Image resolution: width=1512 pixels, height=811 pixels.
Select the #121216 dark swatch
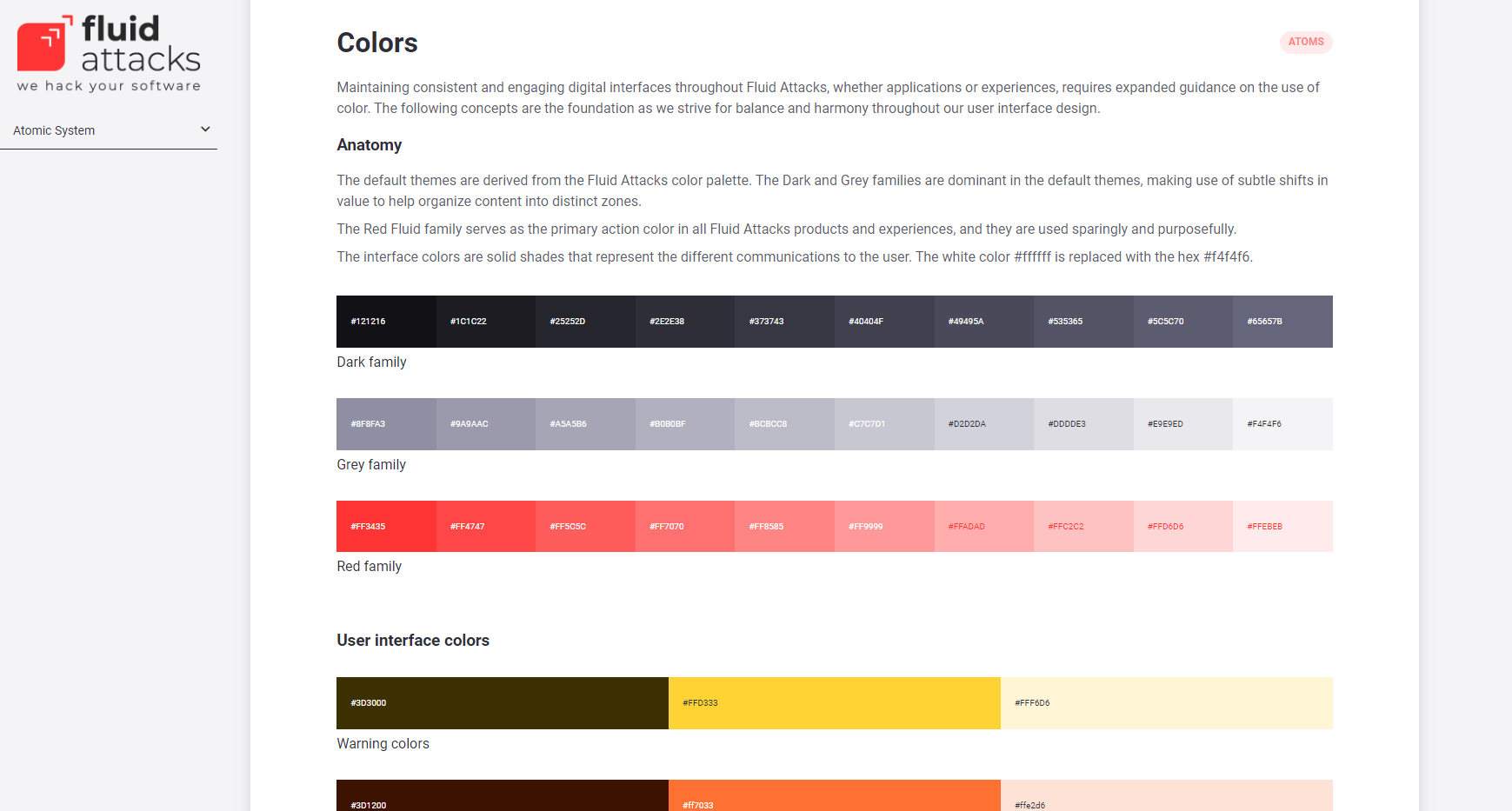tap(386, 322)
